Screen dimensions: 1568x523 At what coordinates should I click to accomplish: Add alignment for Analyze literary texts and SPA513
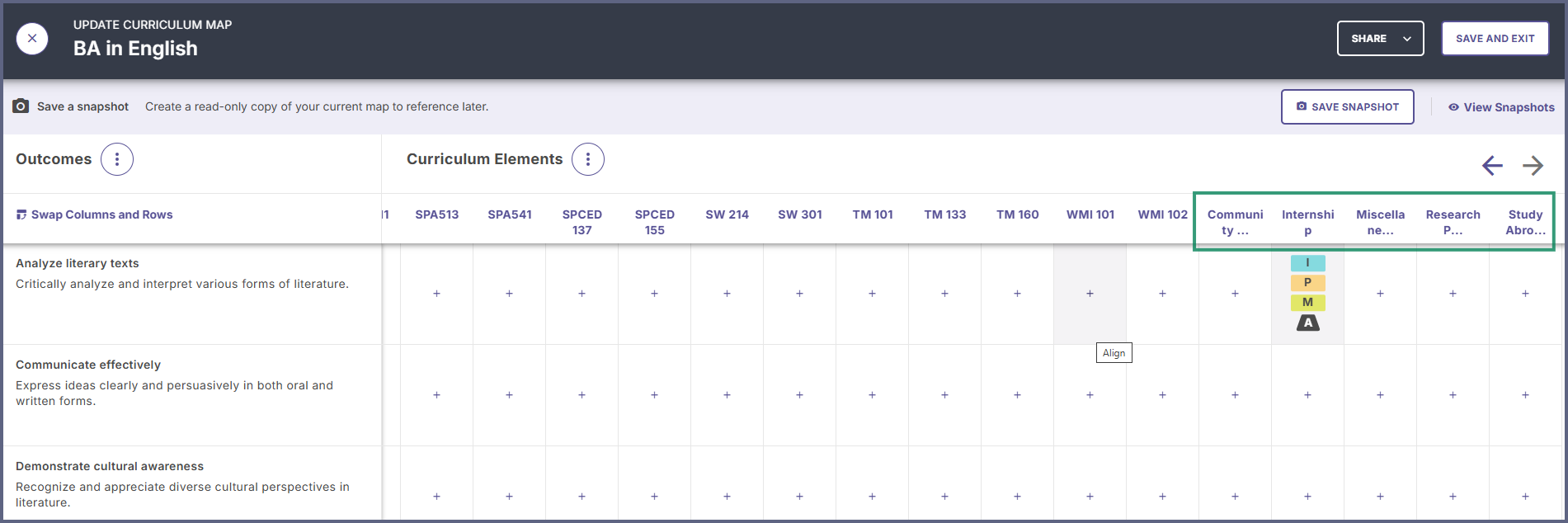(x=437, y=294)
